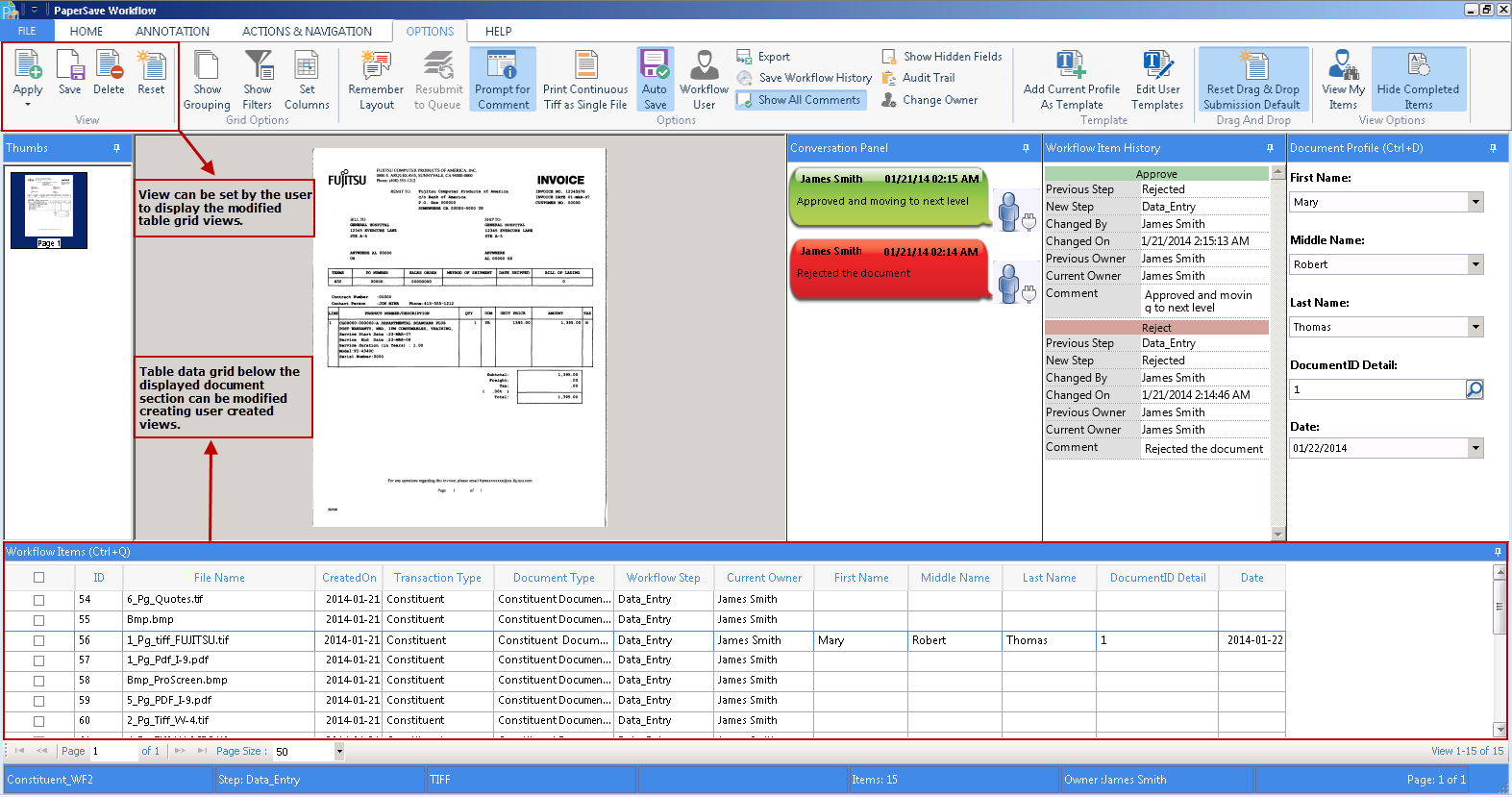
Task: Click the DocumentID Detail input field
Action: [x=1376, y=389]
